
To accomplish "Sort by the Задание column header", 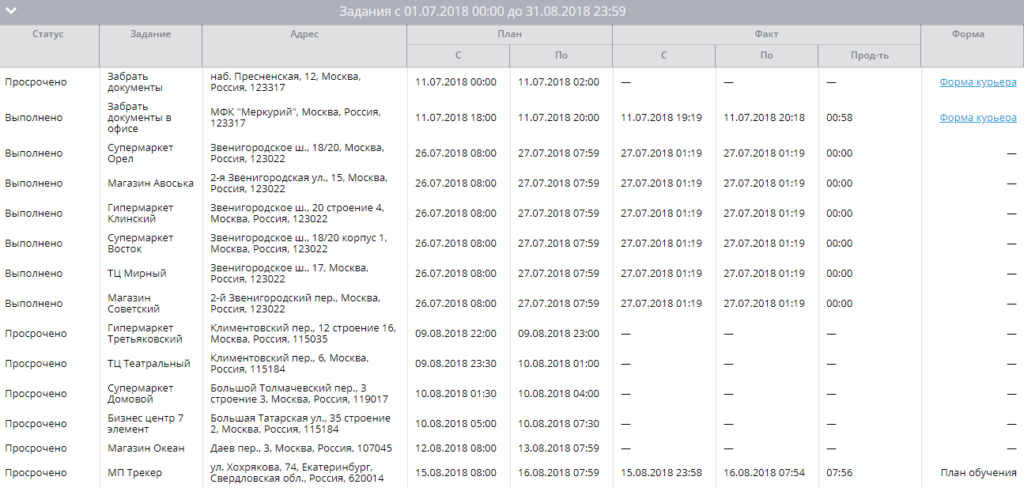I will tap(150, 35).
